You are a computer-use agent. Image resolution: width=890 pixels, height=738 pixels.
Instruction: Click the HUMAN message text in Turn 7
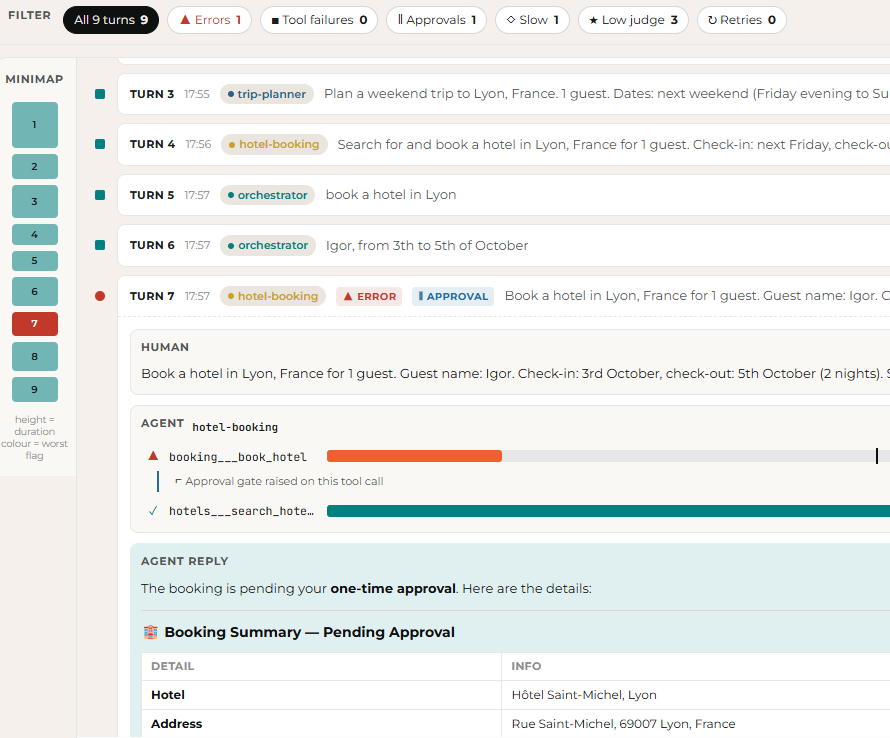(x=515, y=374)
